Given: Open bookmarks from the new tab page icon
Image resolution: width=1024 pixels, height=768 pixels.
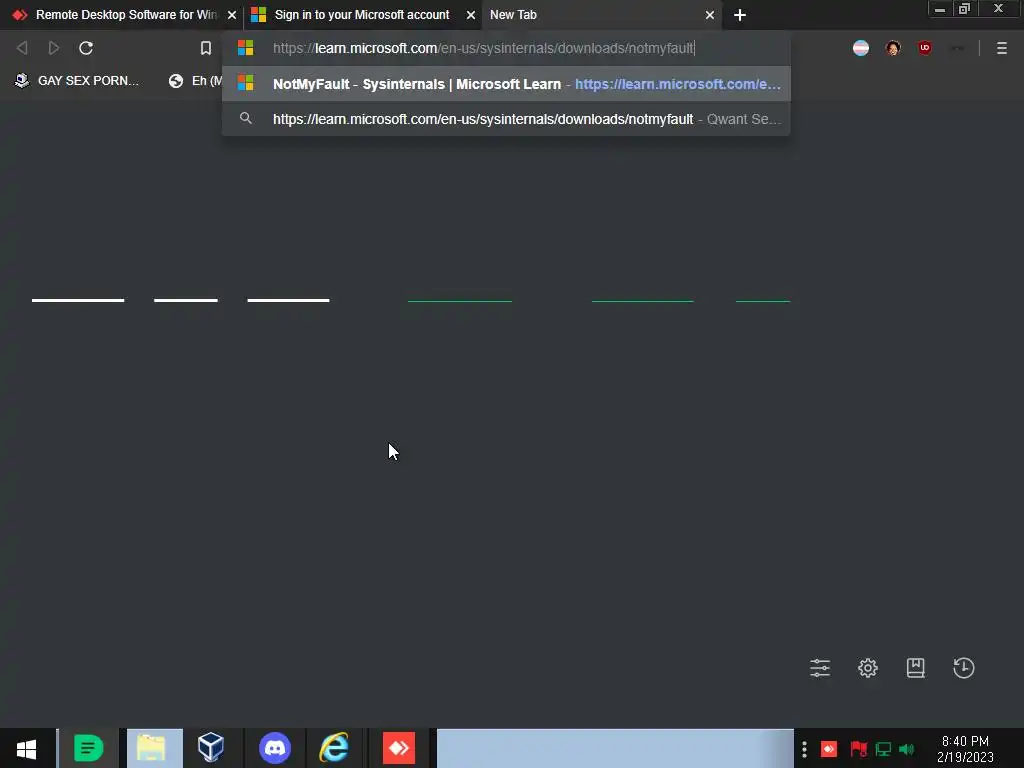Looking at the screenshot, I should pos(915,667).
